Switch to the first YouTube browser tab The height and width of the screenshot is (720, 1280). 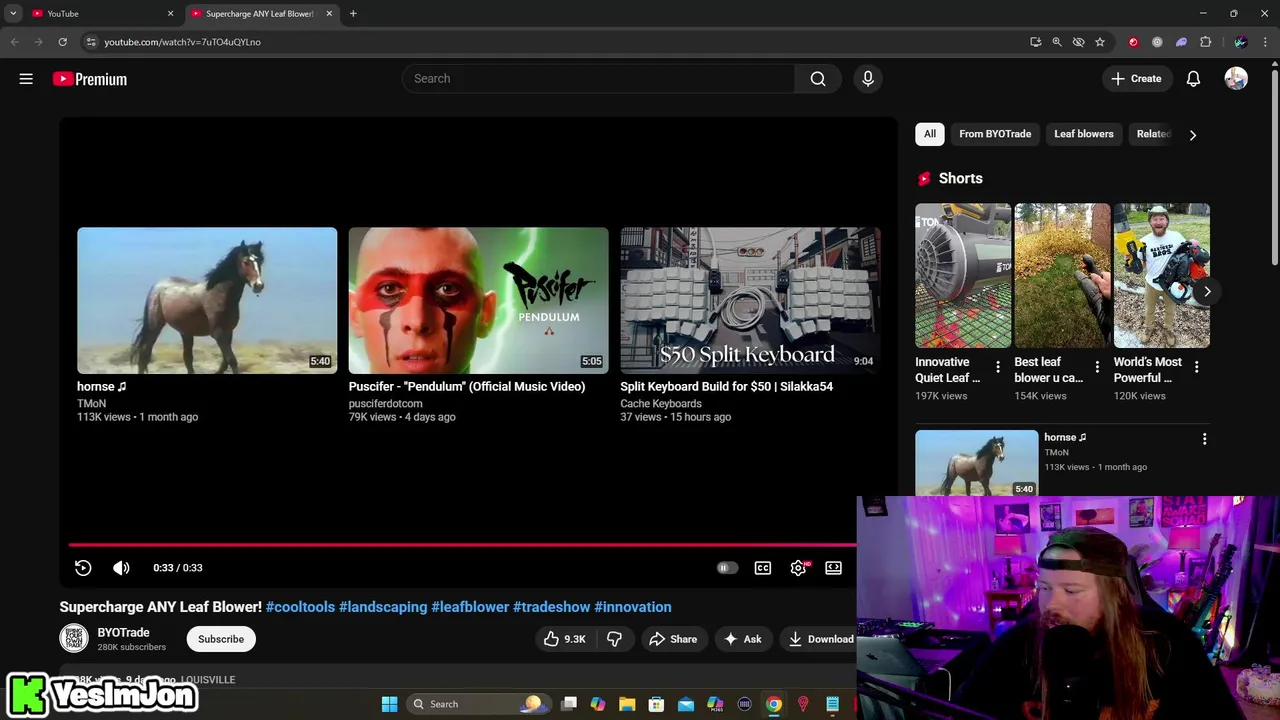point(100,13)
